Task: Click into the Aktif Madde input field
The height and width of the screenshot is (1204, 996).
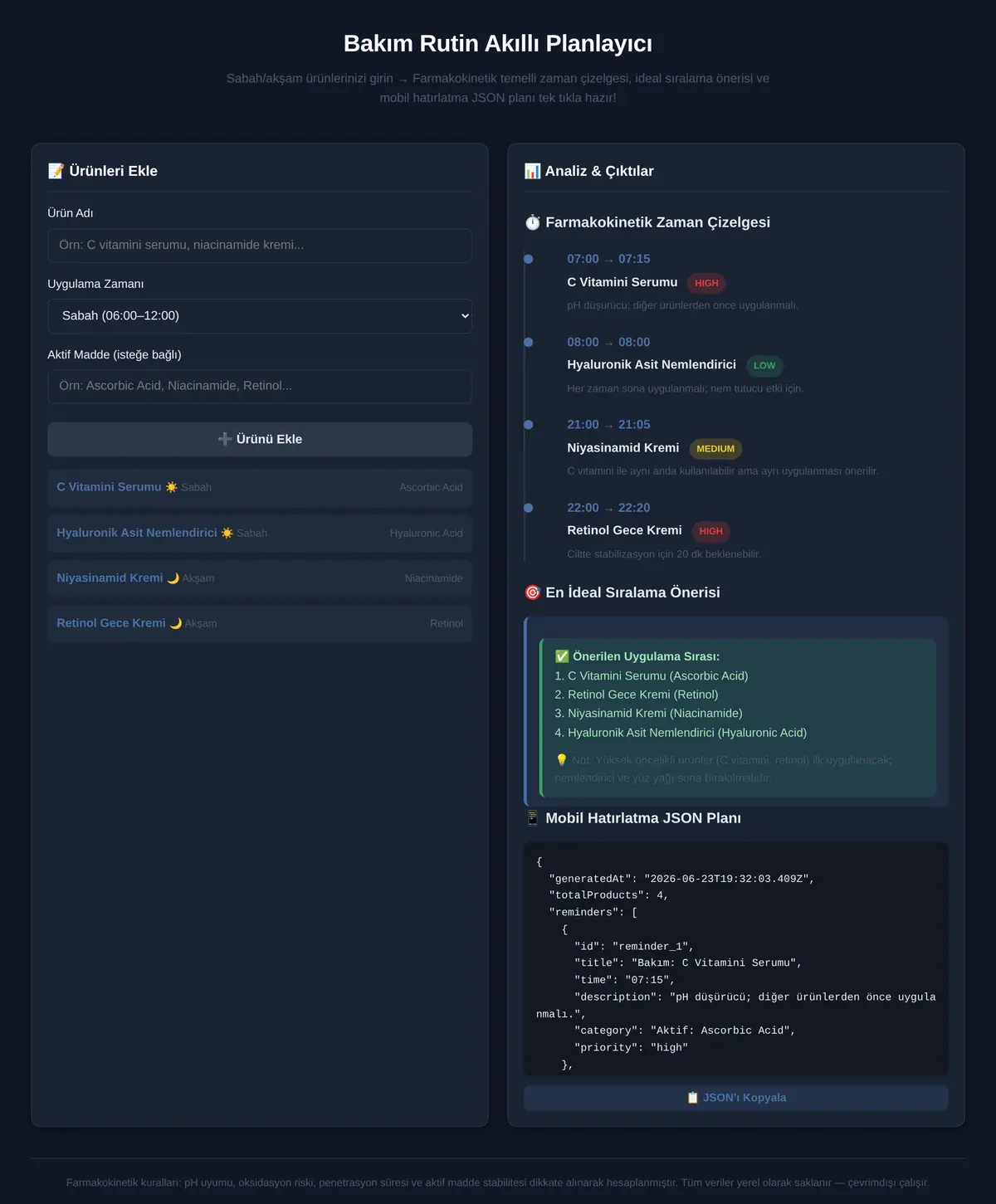Action: [260, 387]
